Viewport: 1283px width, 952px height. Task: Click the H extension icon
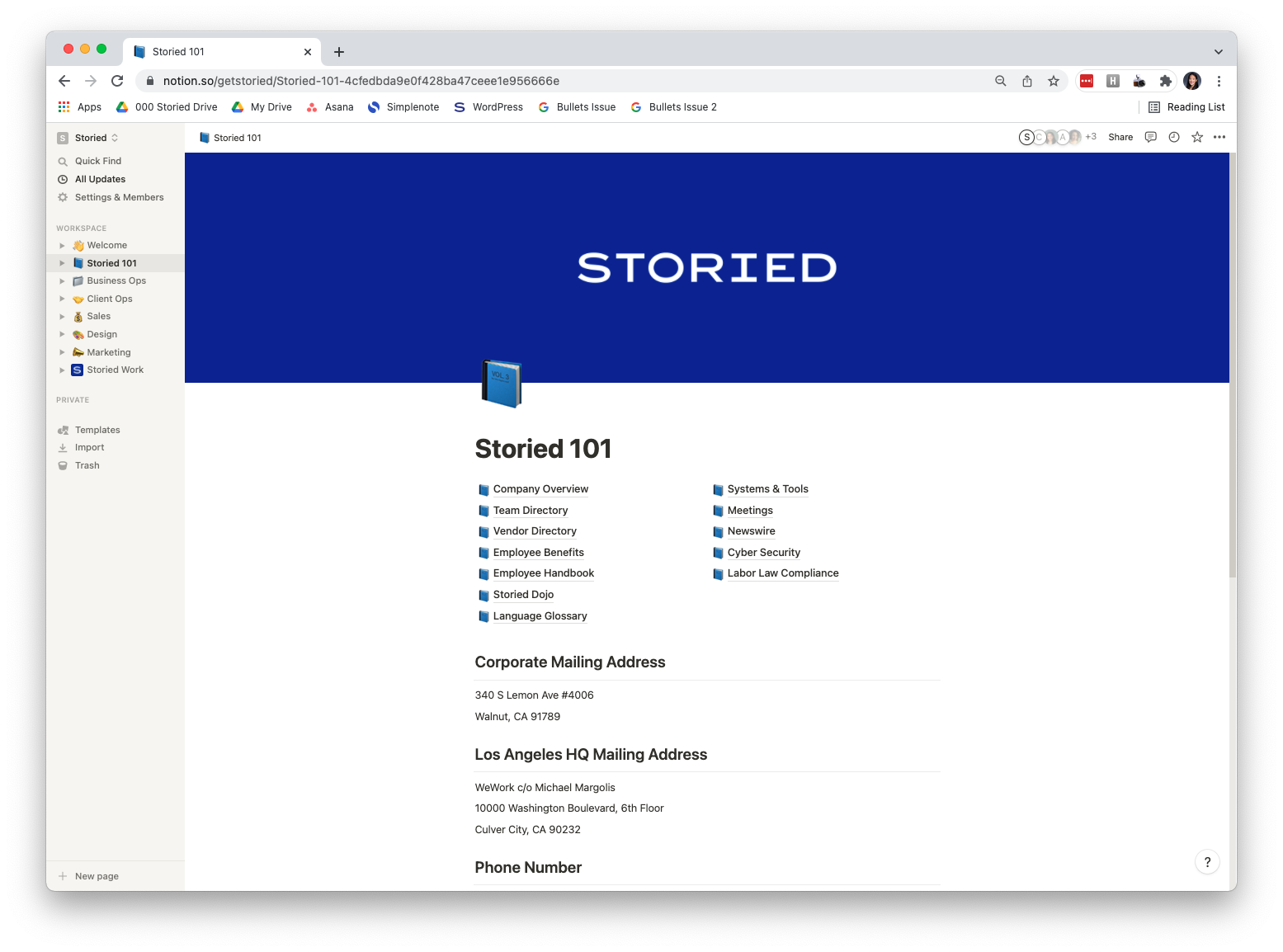click(1113, 81)
